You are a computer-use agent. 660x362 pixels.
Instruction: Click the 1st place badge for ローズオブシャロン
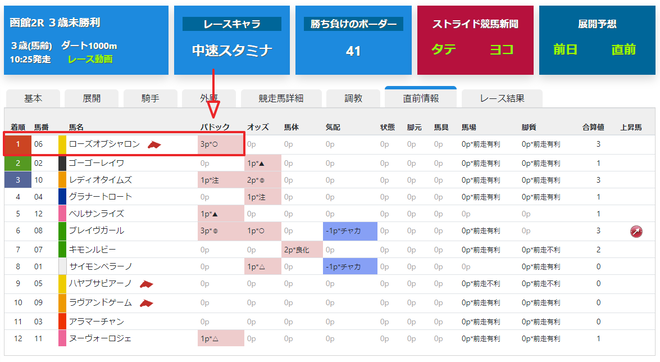[18, 144]
